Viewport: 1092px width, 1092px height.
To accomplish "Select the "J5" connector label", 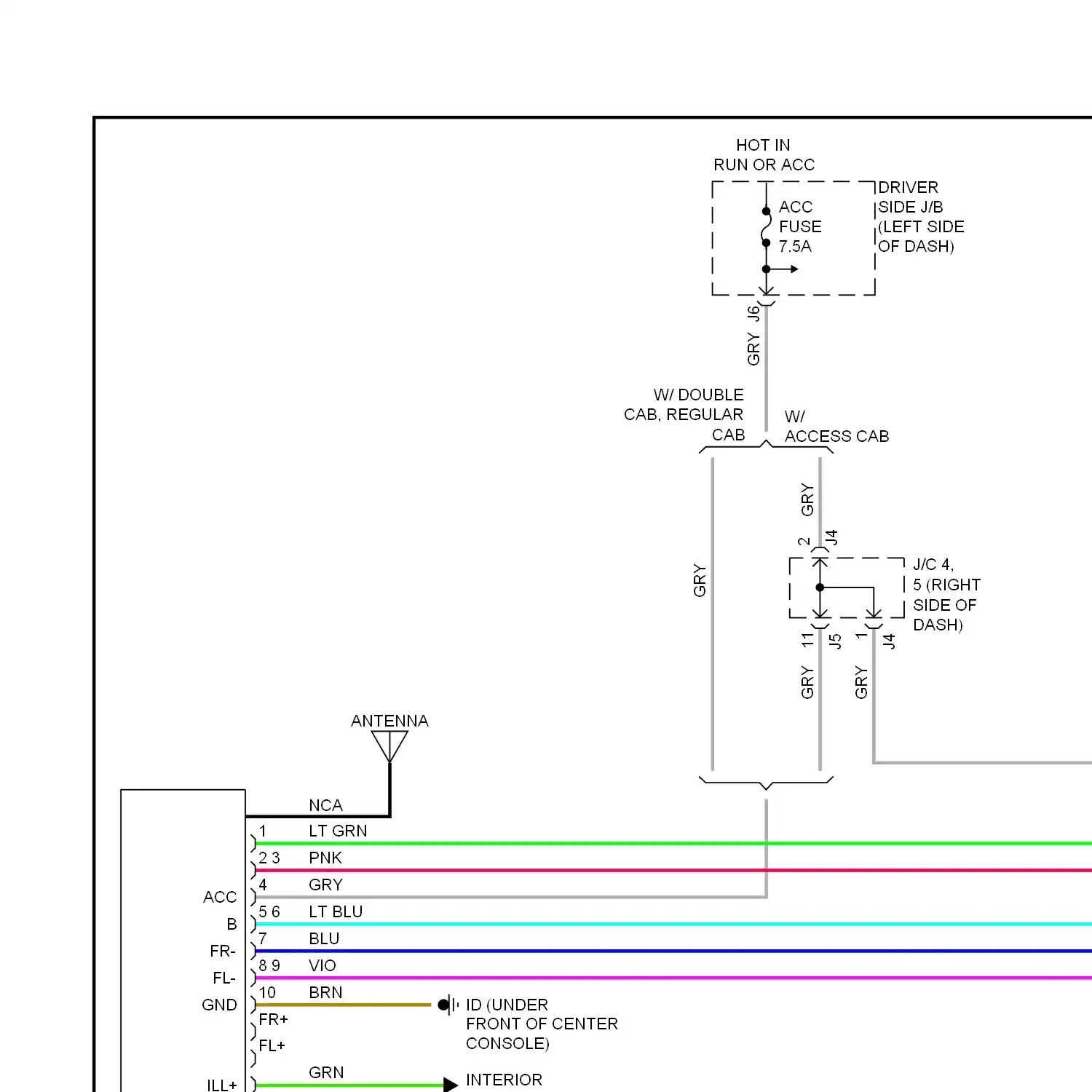I will click(835, 641).
